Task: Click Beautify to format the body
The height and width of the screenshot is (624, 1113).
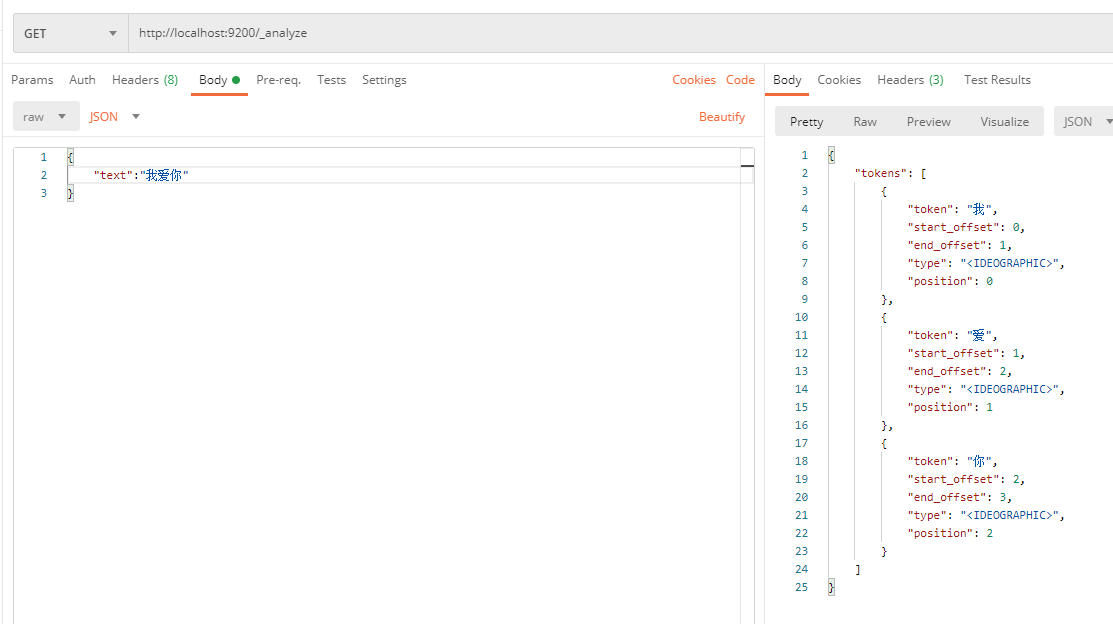Action: [x=722, y=116]
